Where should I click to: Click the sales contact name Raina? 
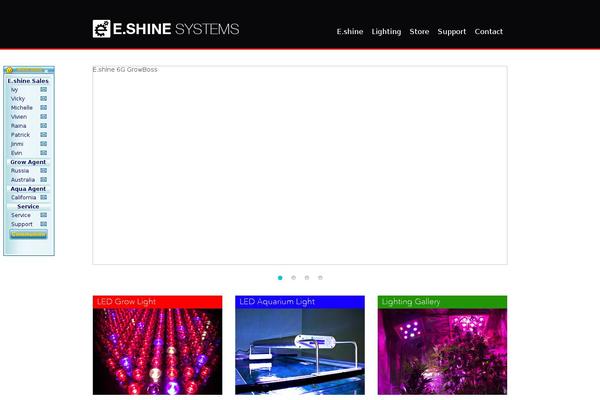18,126
